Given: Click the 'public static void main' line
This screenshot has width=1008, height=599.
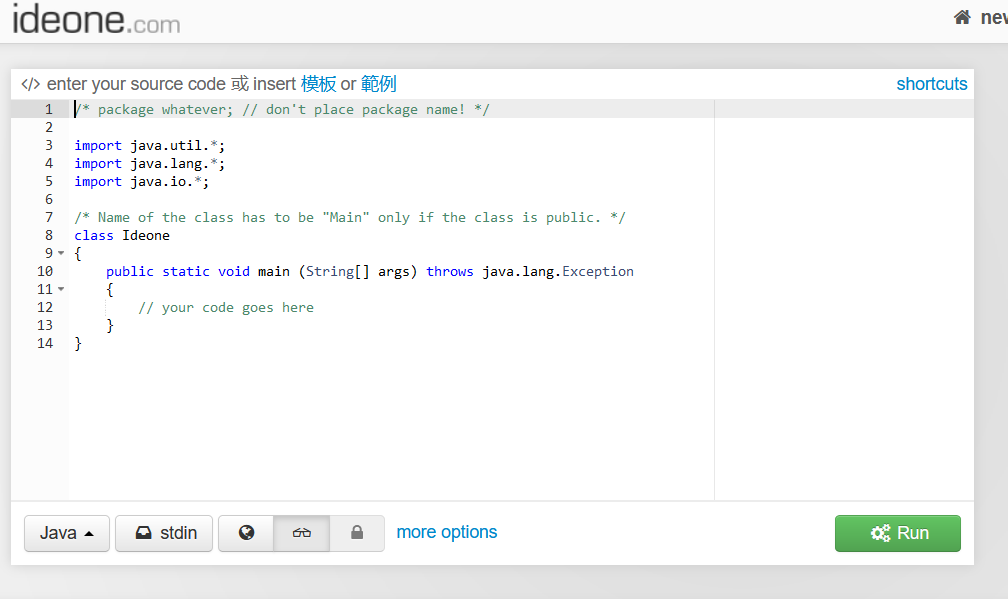Looking at the screenshot, I should tap(370, 271).
